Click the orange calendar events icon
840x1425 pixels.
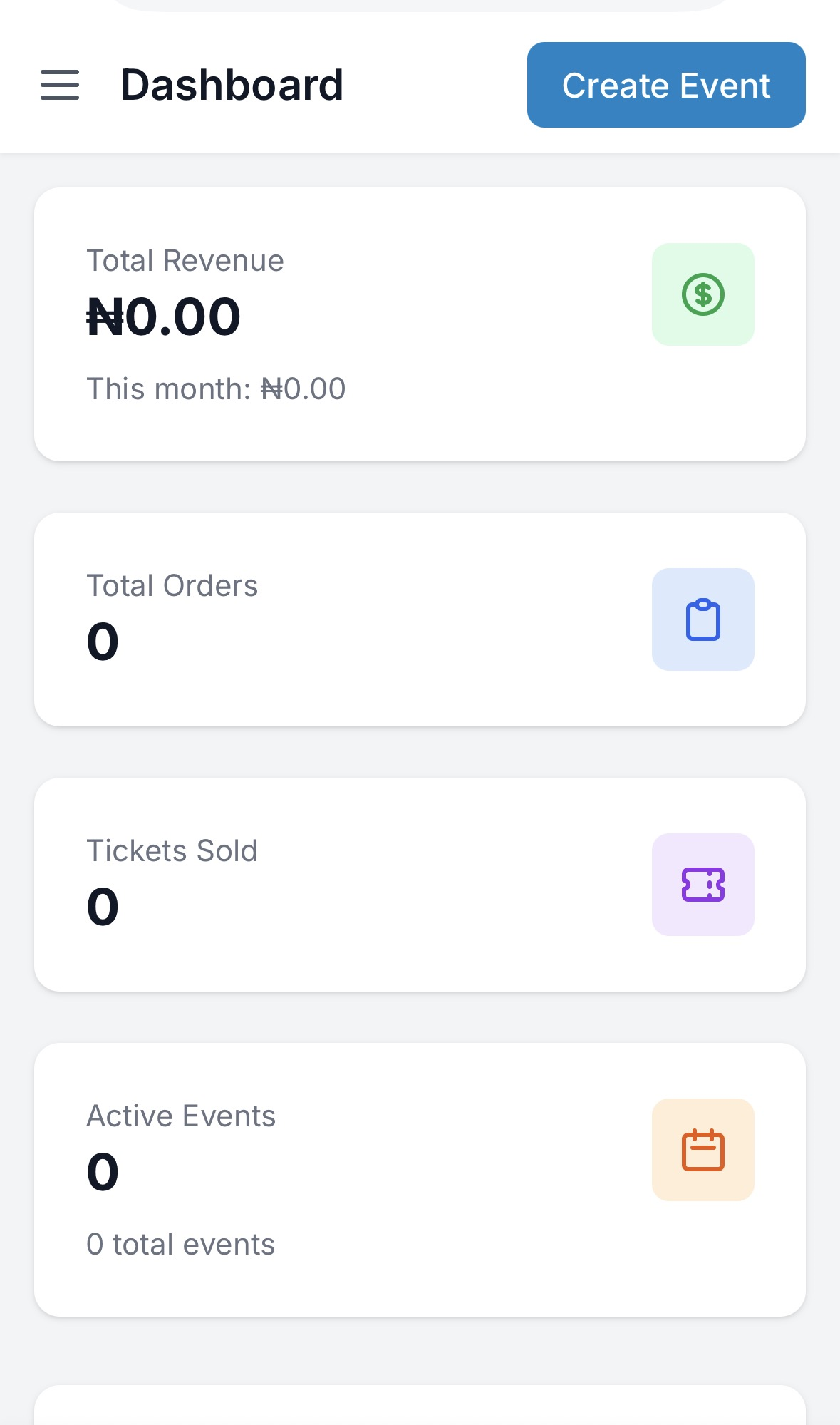pyautogui.click(x=702, y=1150)
